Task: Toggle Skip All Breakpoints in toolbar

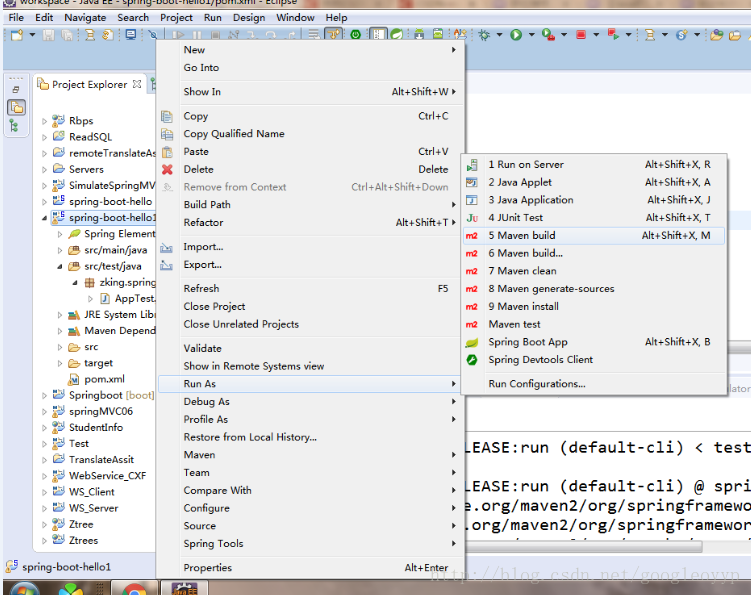Action: click(153, 35)
